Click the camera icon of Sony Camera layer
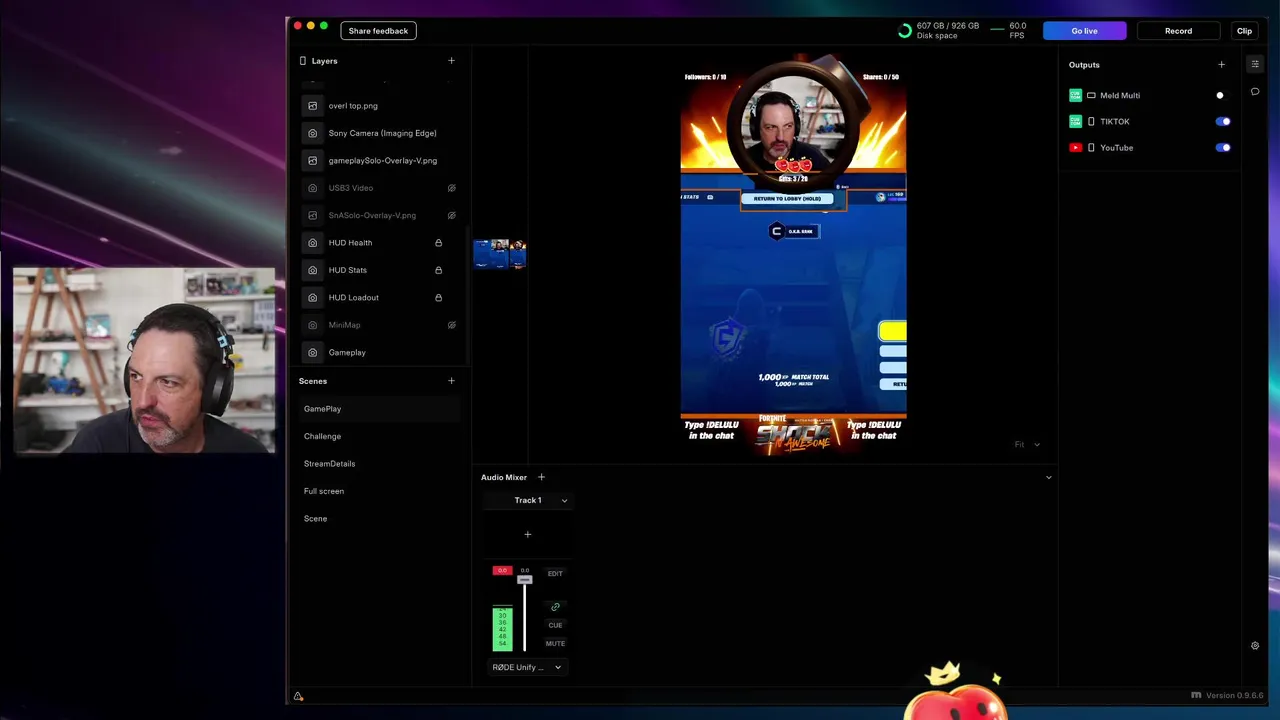1280x720 pixels. pos(313,133)
